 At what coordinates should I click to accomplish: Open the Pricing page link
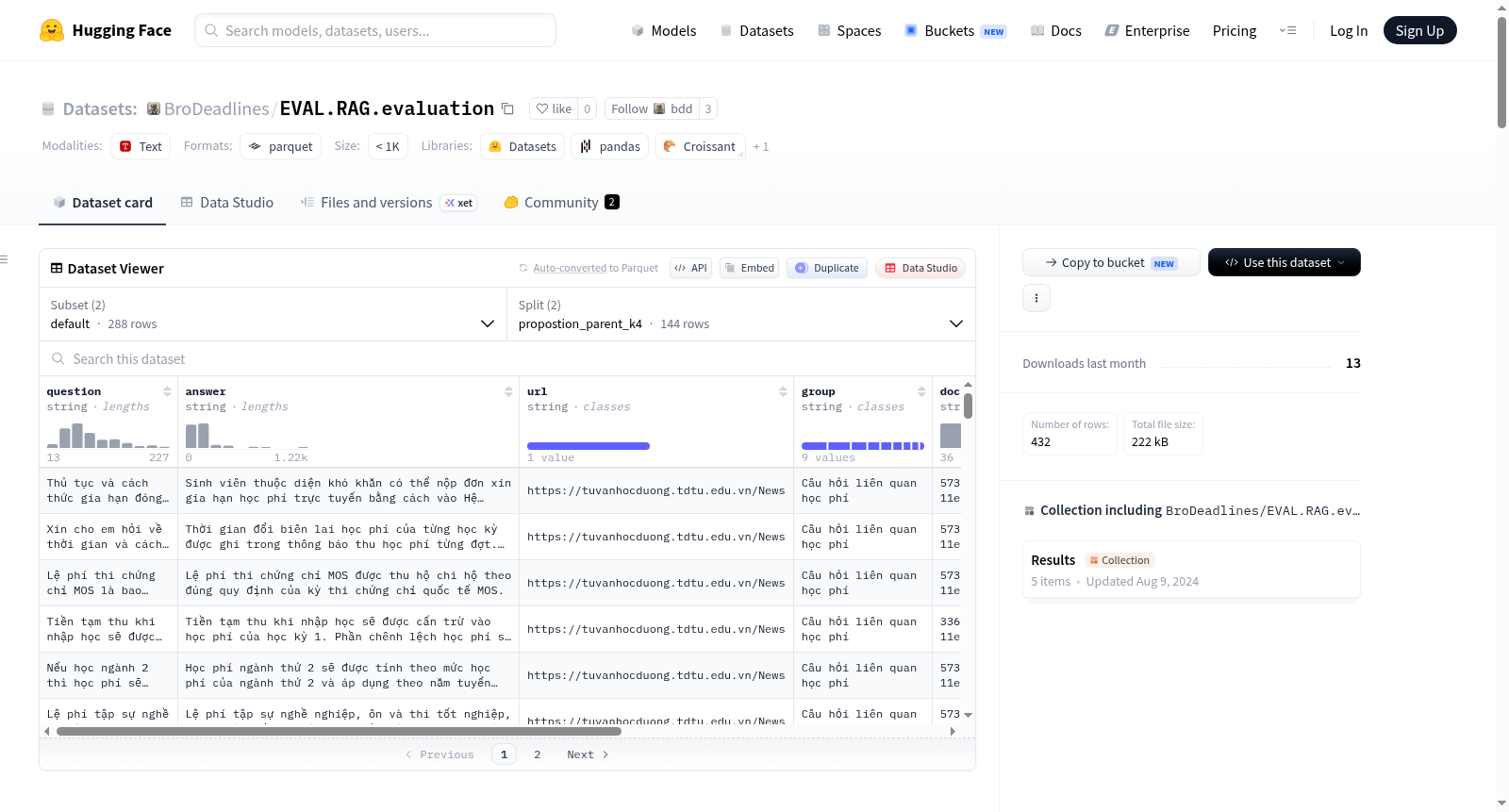tap(1235, 30)
